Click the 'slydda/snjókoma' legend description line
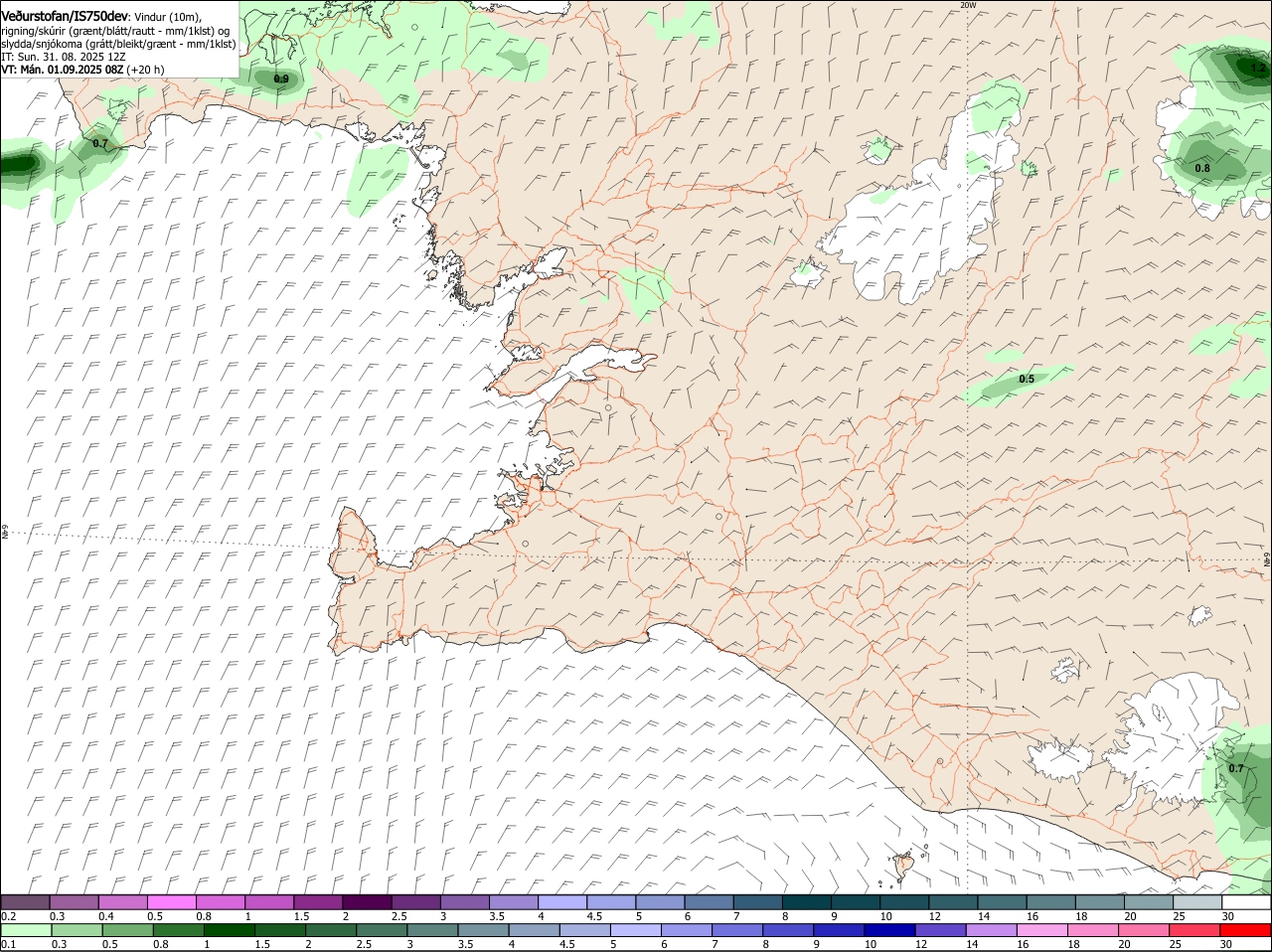 [118, 44]
